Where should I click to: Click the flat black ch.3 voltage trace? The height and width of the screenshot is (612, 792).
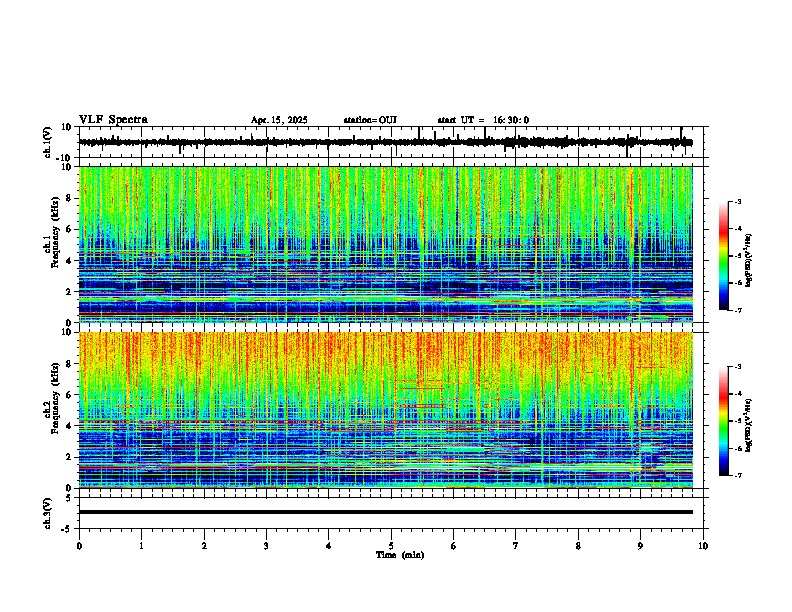pos(386,512)
